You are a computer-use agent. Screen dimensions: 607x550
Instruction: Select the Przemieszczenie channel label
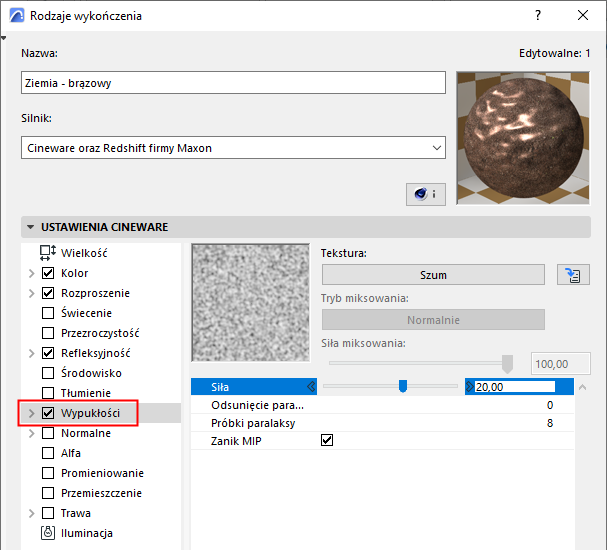pos(101,493)
